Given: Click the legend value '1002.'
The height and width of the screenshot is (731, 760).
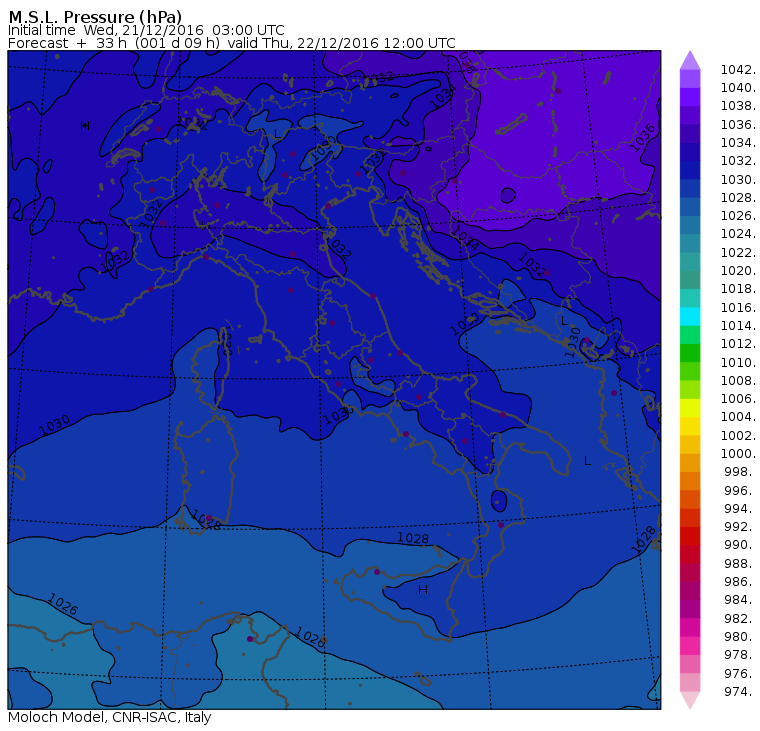Looking at the screenshot, I should [x=738, y=435].
